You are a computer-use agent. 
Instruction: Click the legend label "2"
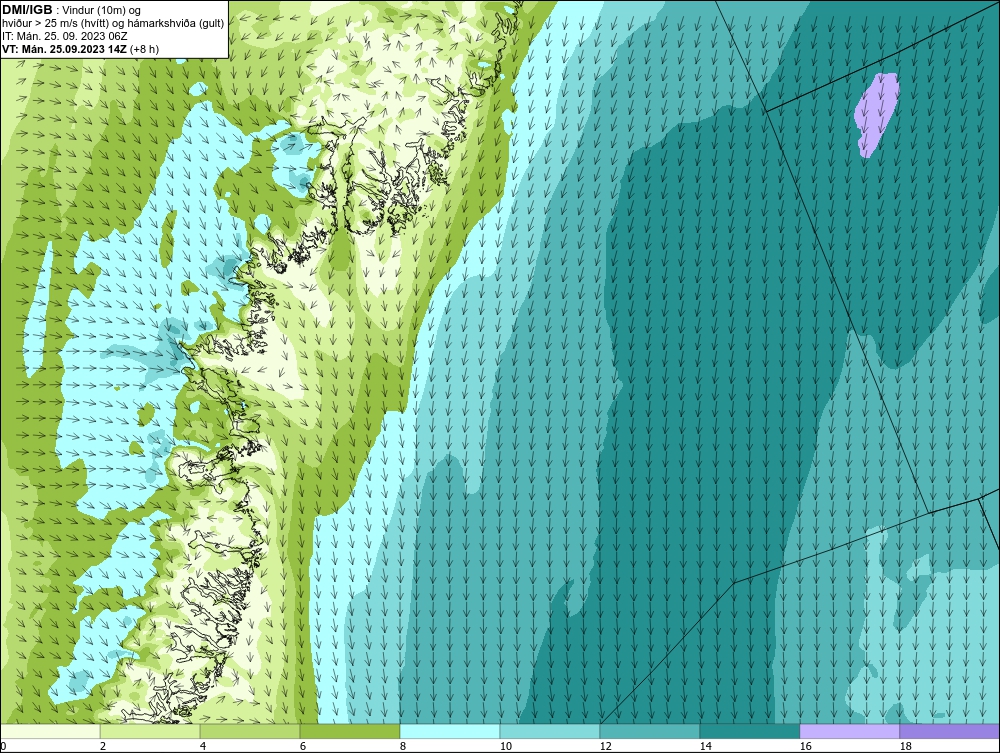point(103,746)
